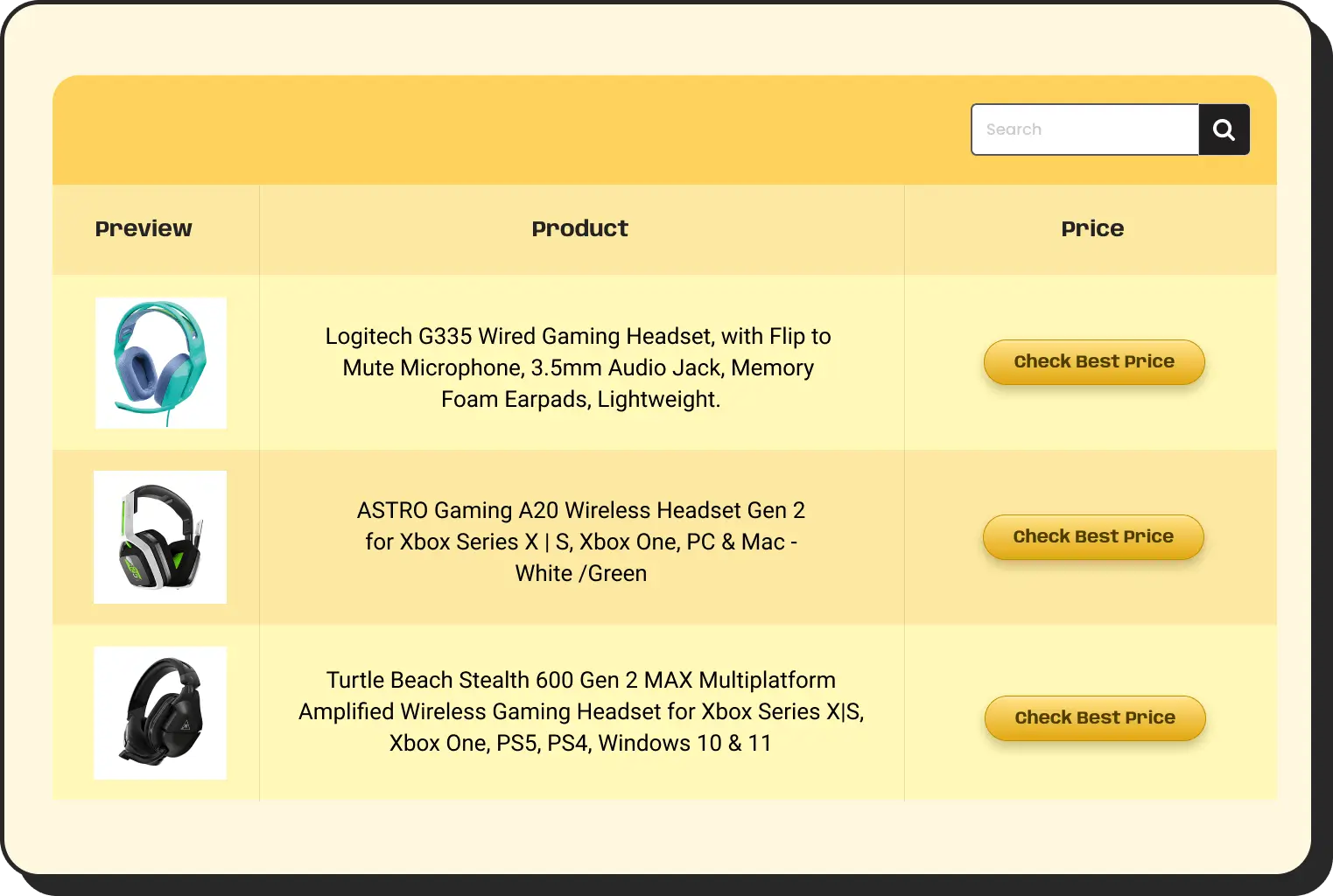Select the Logitech G335 Wired Gaming Headset title

[x=579, y=337]
